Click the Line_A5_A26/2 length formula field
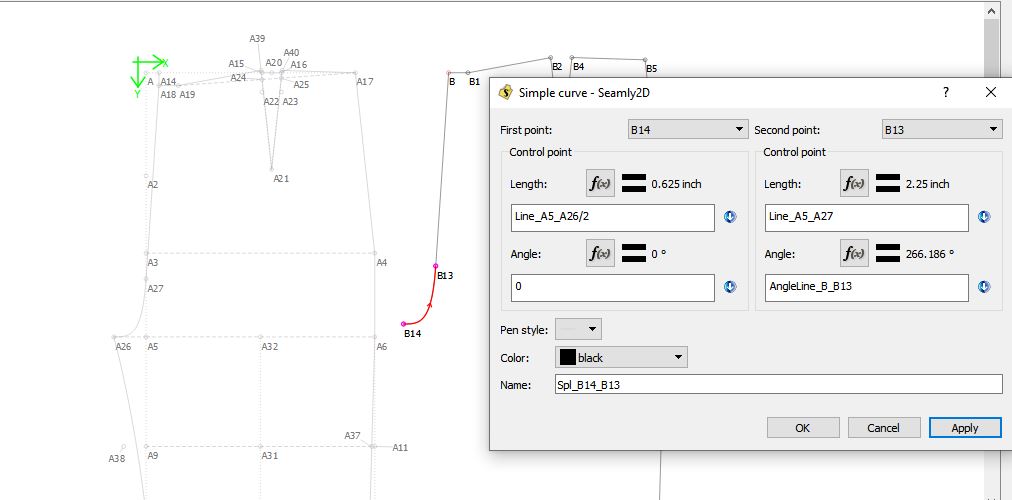Screen dimensions: 1012x500 (x=612, y=217)
